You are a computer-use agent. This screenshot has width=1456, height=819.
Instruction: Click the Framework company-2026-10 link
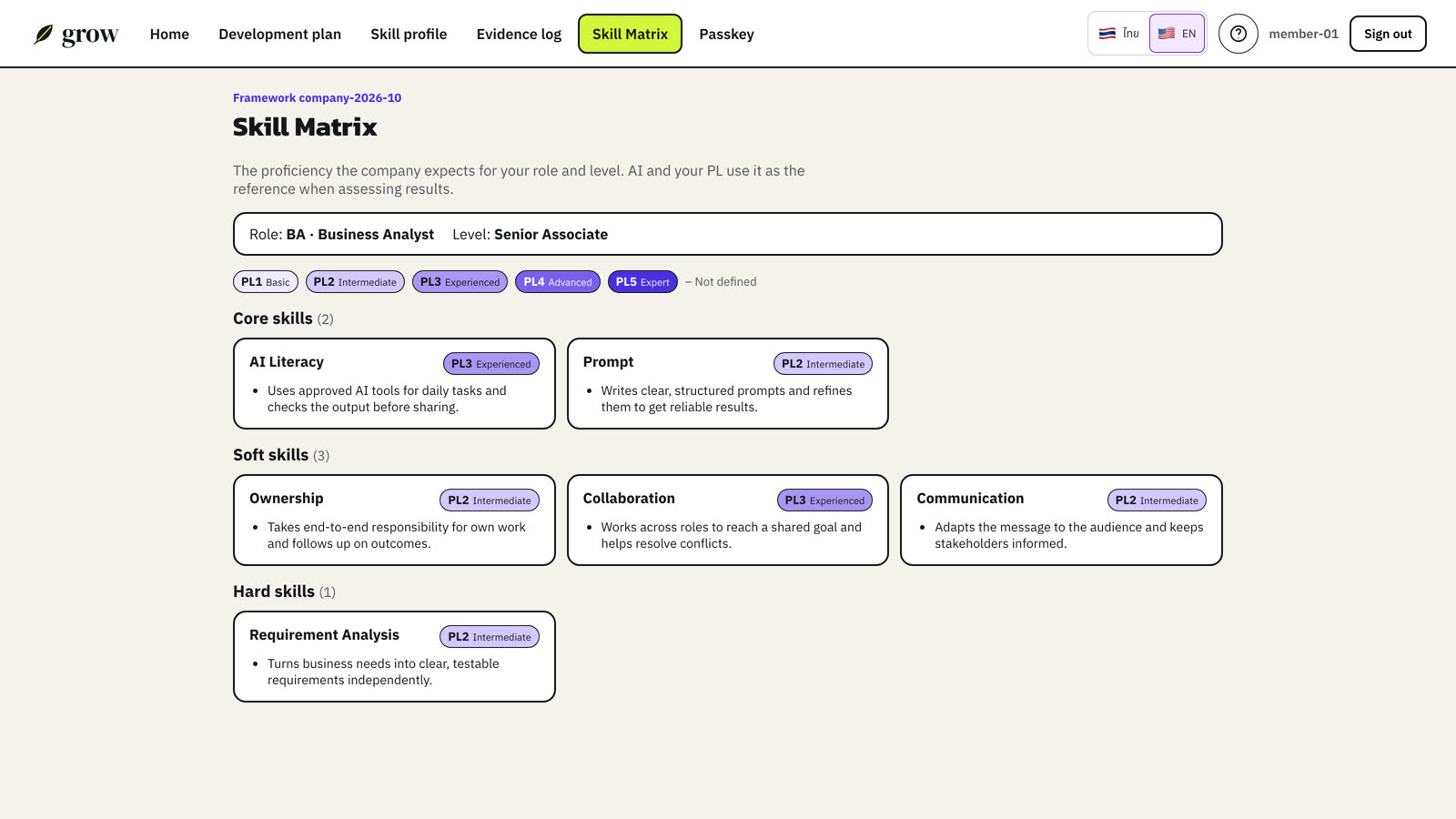pyautogui.click(x=317, y=97)
